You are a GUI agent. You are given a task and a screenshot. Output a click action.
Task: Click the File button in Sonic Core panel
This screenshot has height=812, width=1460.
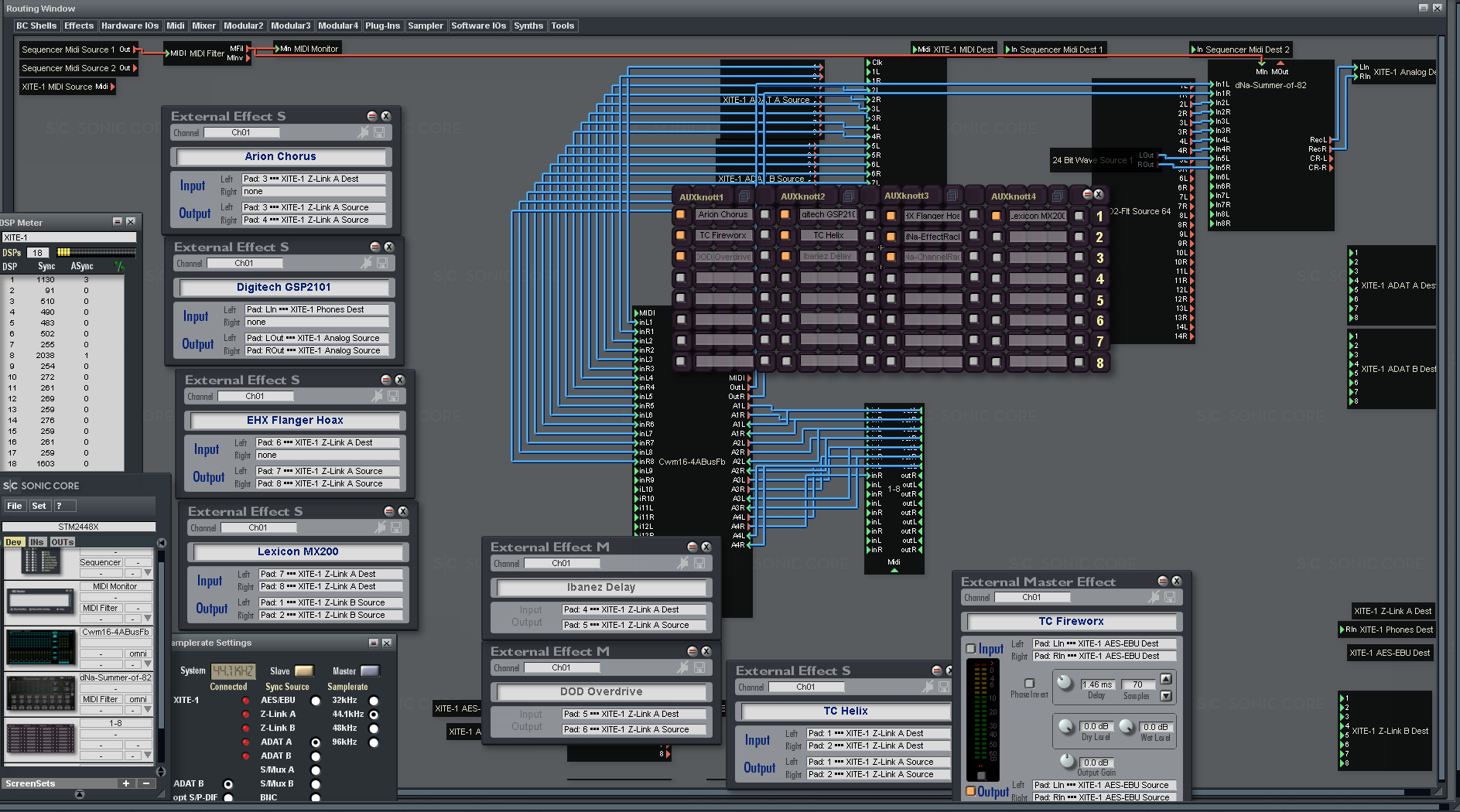coord(15,506)
